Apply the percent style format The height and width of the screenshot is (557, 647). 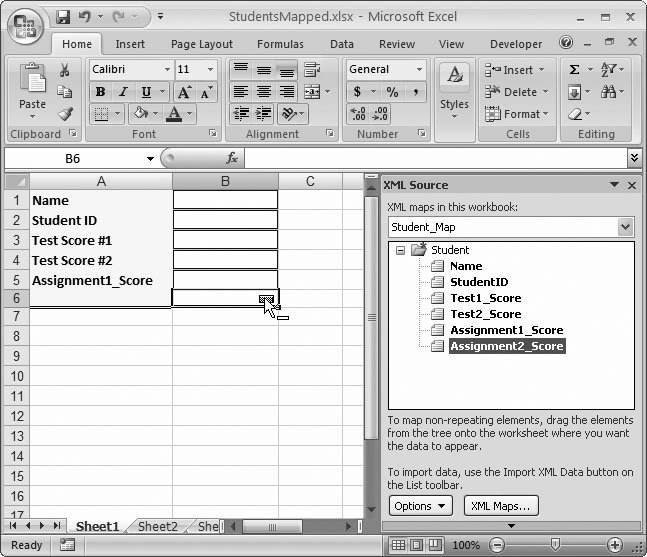pyautogui.click(x=392, y=92)
